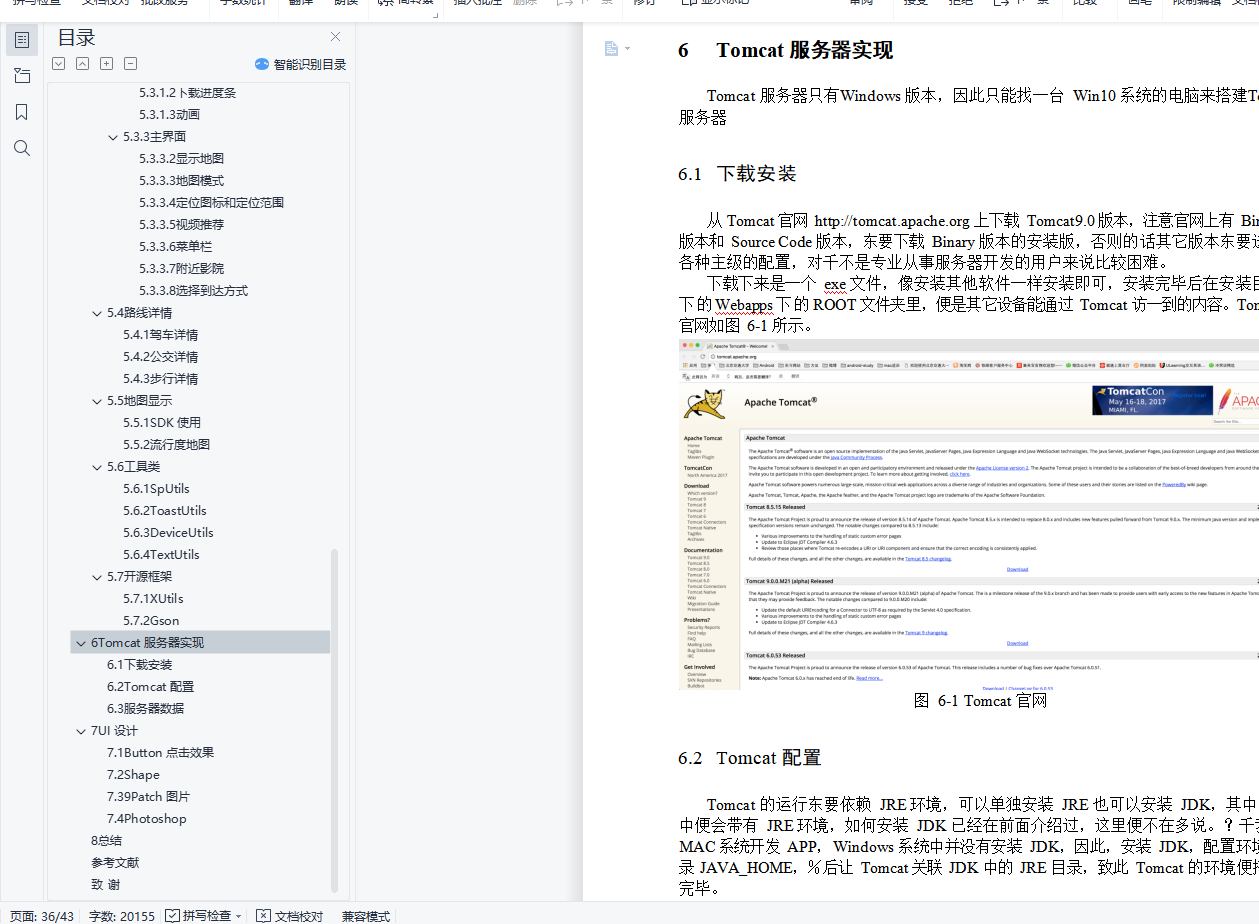This screenshot has height=924, width=1259.
Task: Open 5.3.3.8选择到达方式 outline entry
Action: (193, 291)
